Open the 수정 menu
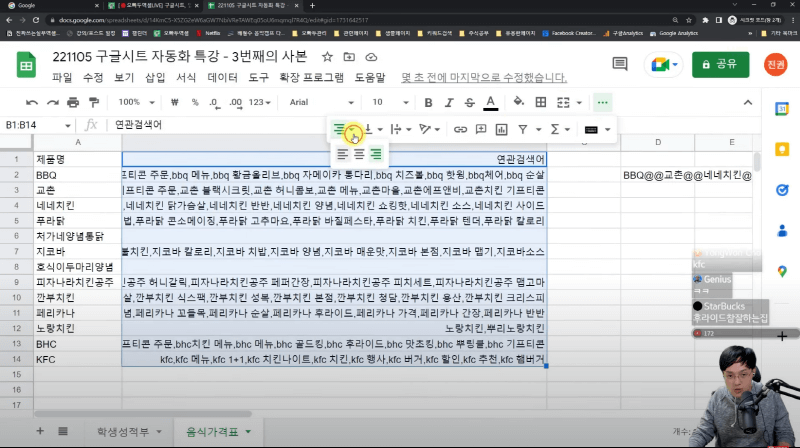The height and width of the screenshot is (448, 800). tap(93, 78)
